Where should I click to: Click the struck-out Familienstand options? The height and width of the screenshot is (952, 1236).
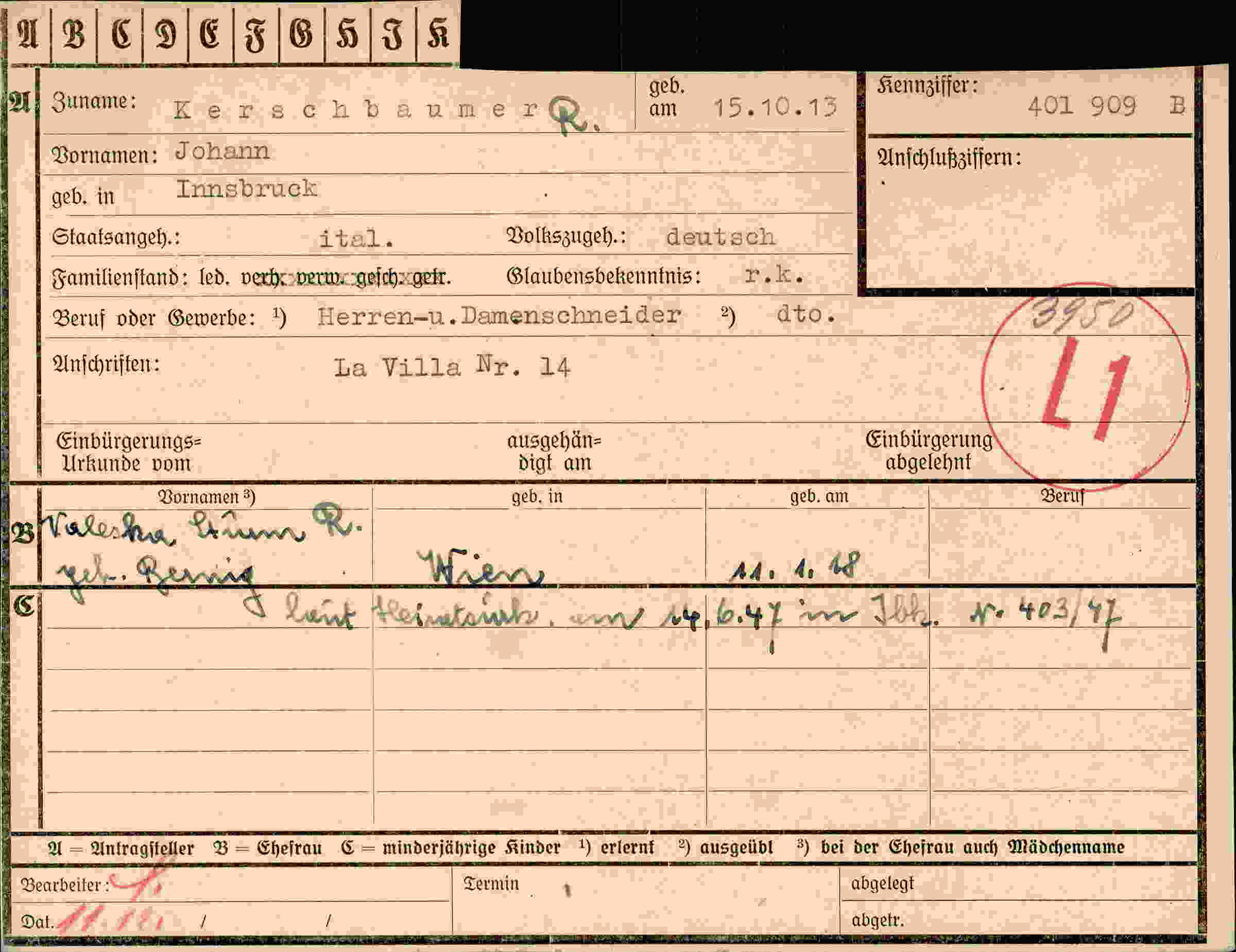[346, 278]
